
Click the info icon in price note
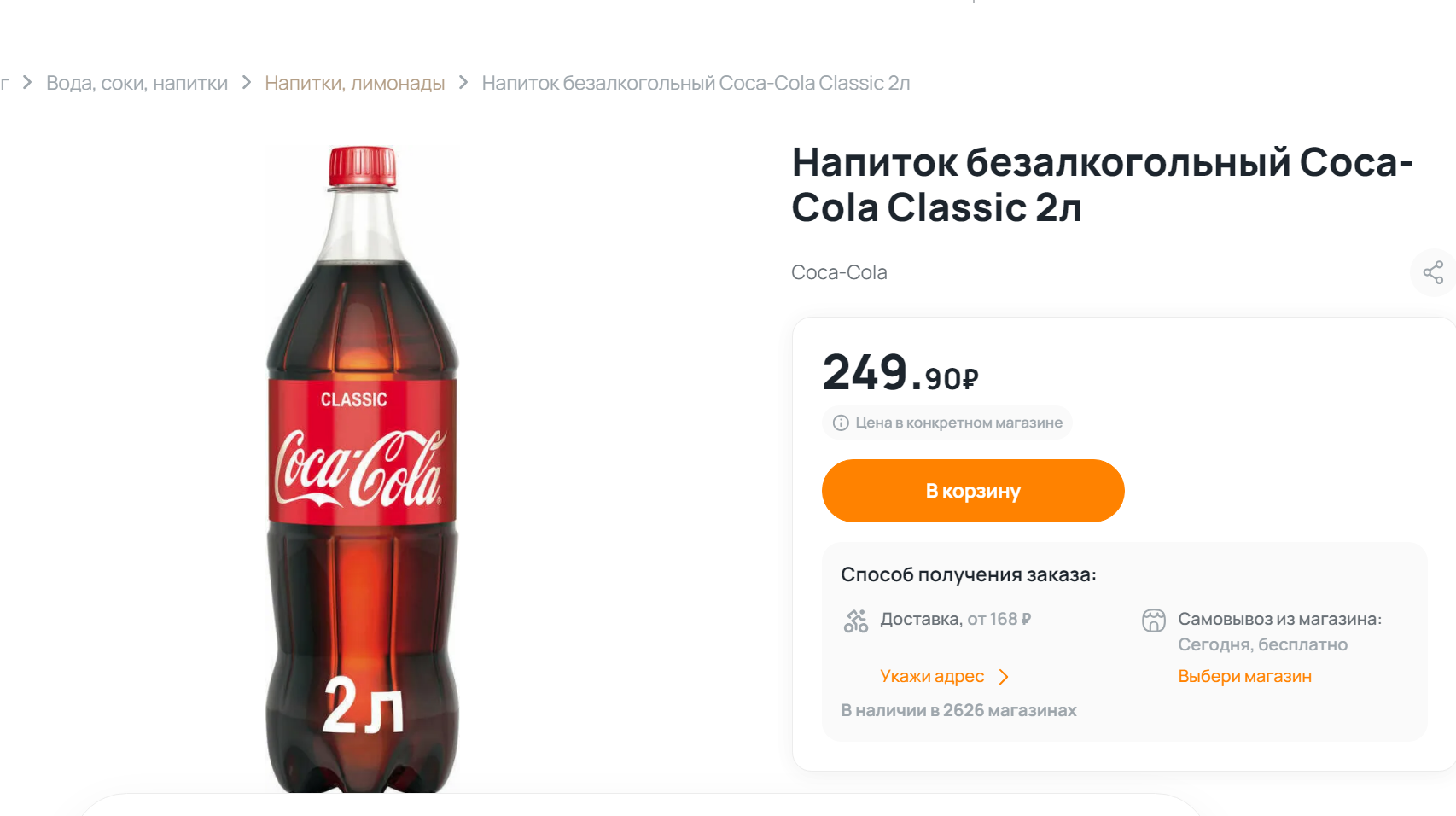click(x=841, y=423)
